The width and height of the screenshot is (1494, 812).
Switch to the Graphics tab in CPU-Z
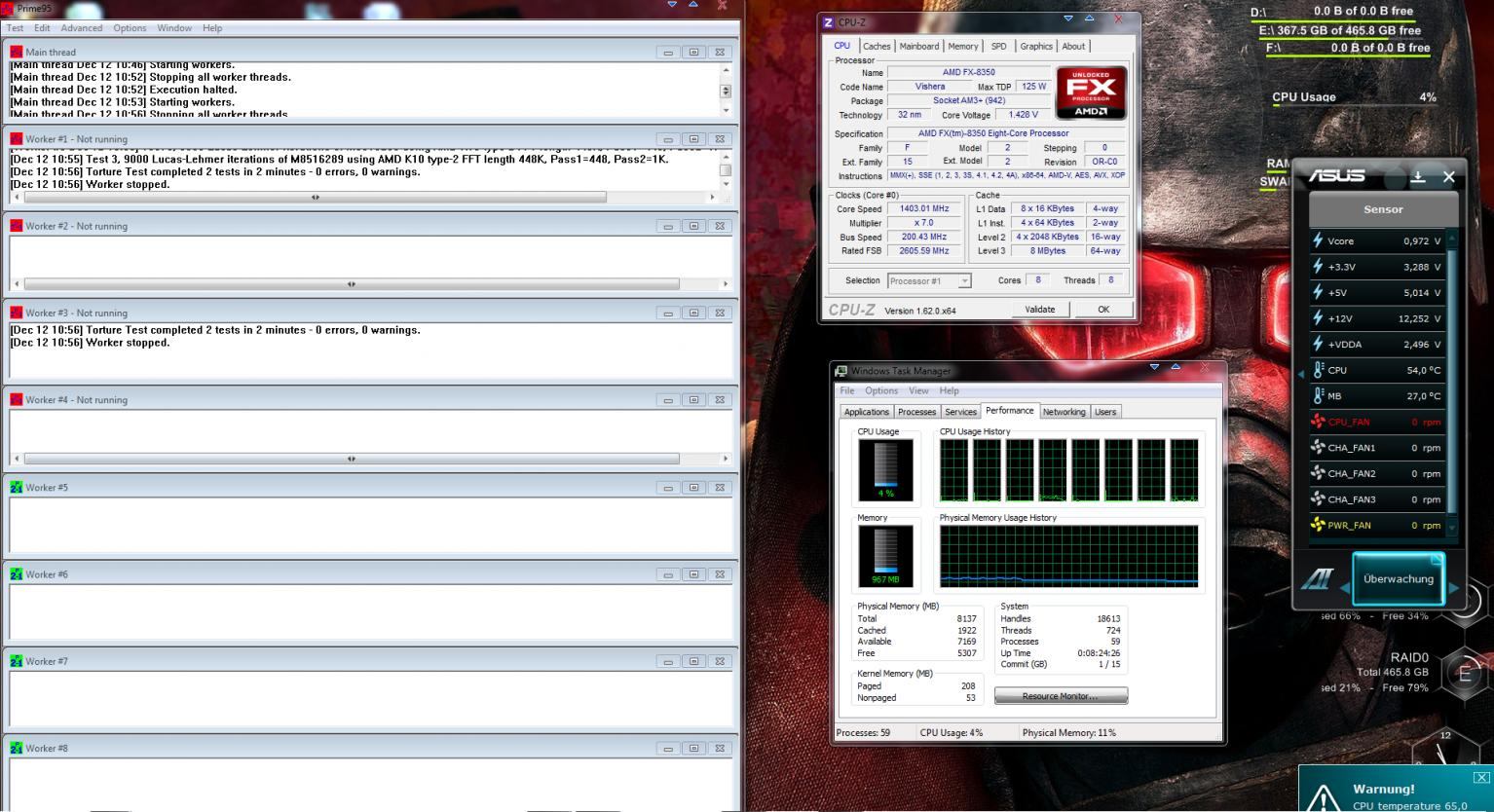point(1036,46)
